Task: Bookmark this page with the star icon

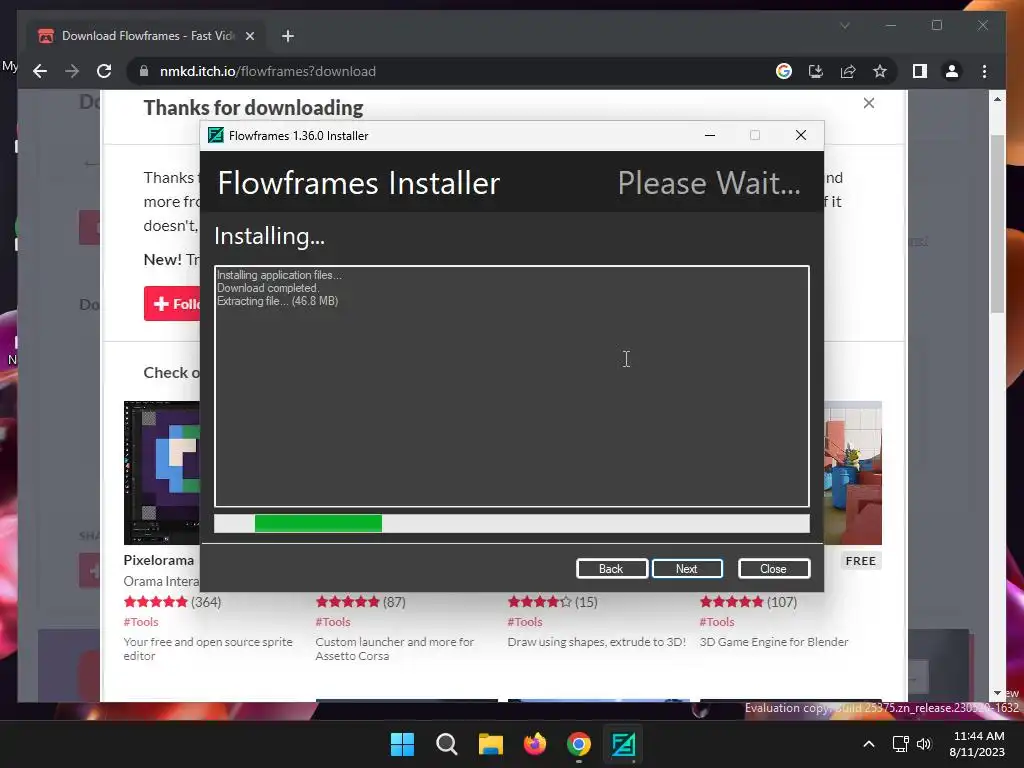Action: (880, 71)
